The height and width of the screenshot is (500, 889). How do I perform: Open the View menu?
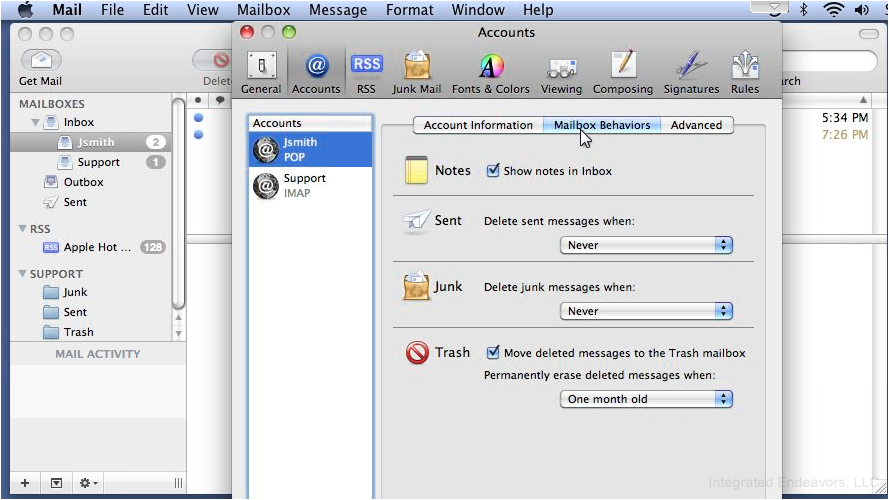point(202,10)
